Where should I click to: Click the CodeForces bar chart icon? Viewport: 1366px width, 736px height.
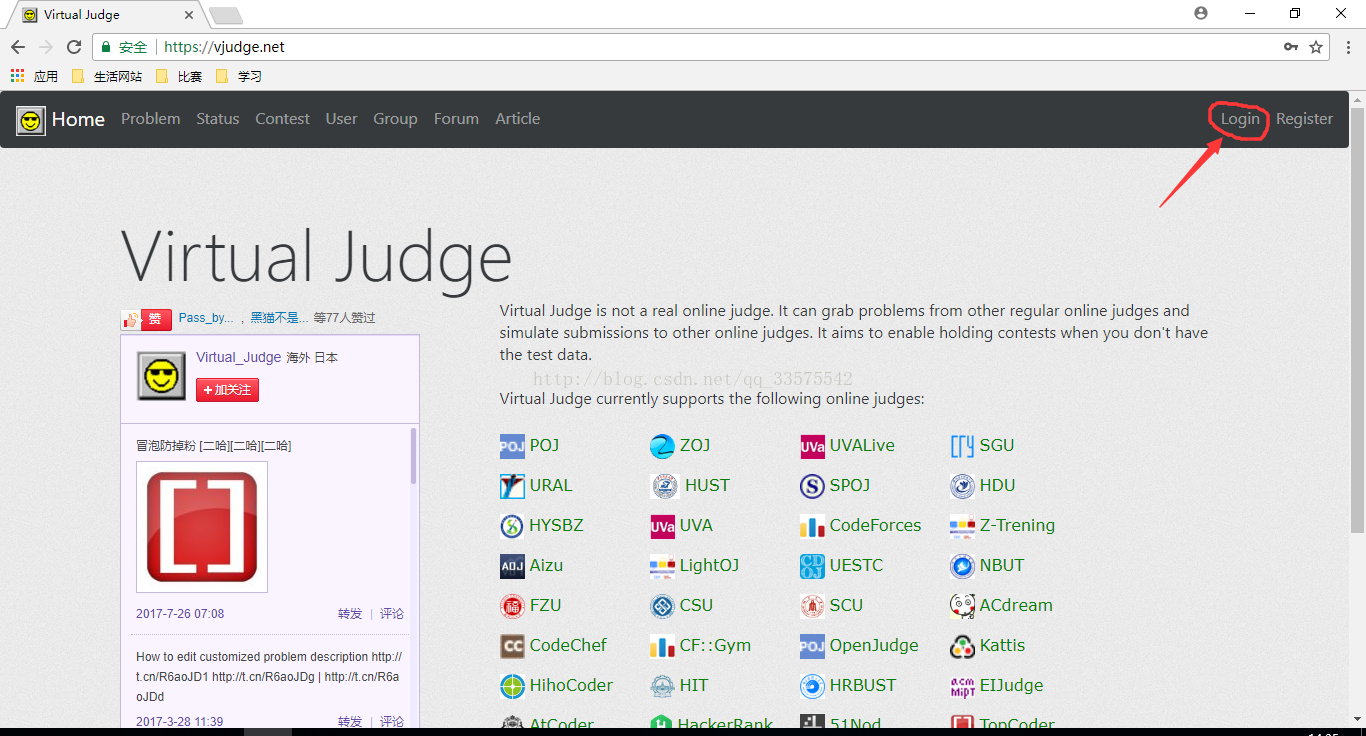(x=812, y=526)
